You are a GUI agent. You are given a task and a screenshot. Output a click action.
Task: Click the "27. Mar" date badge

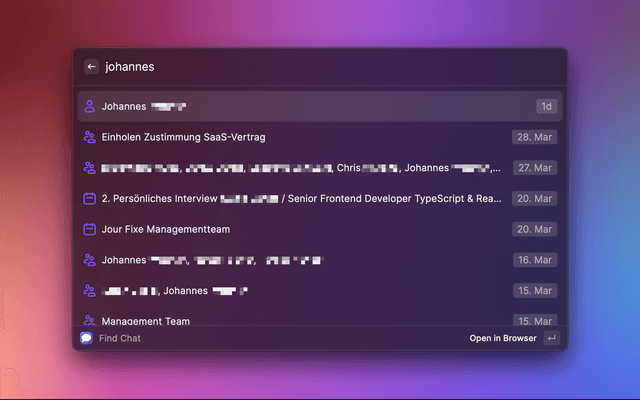535,168
